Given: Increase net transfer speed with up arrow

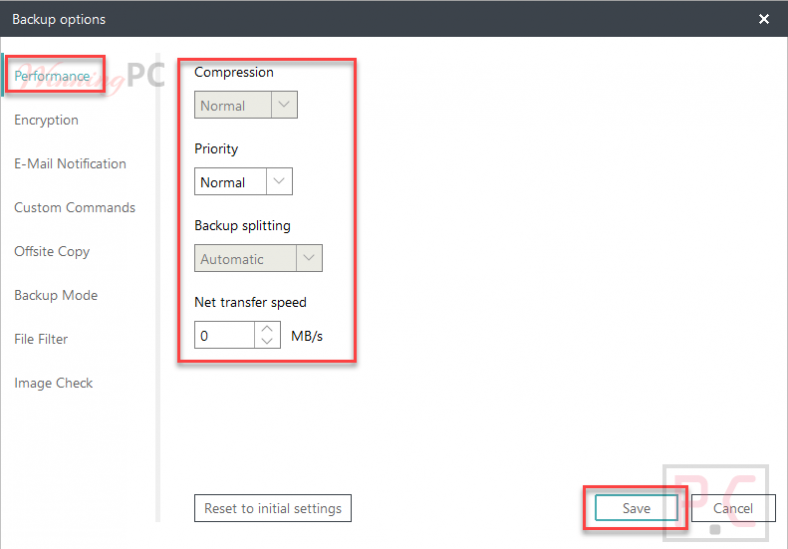Looking at the screenshot, I should tap(267, 329).
